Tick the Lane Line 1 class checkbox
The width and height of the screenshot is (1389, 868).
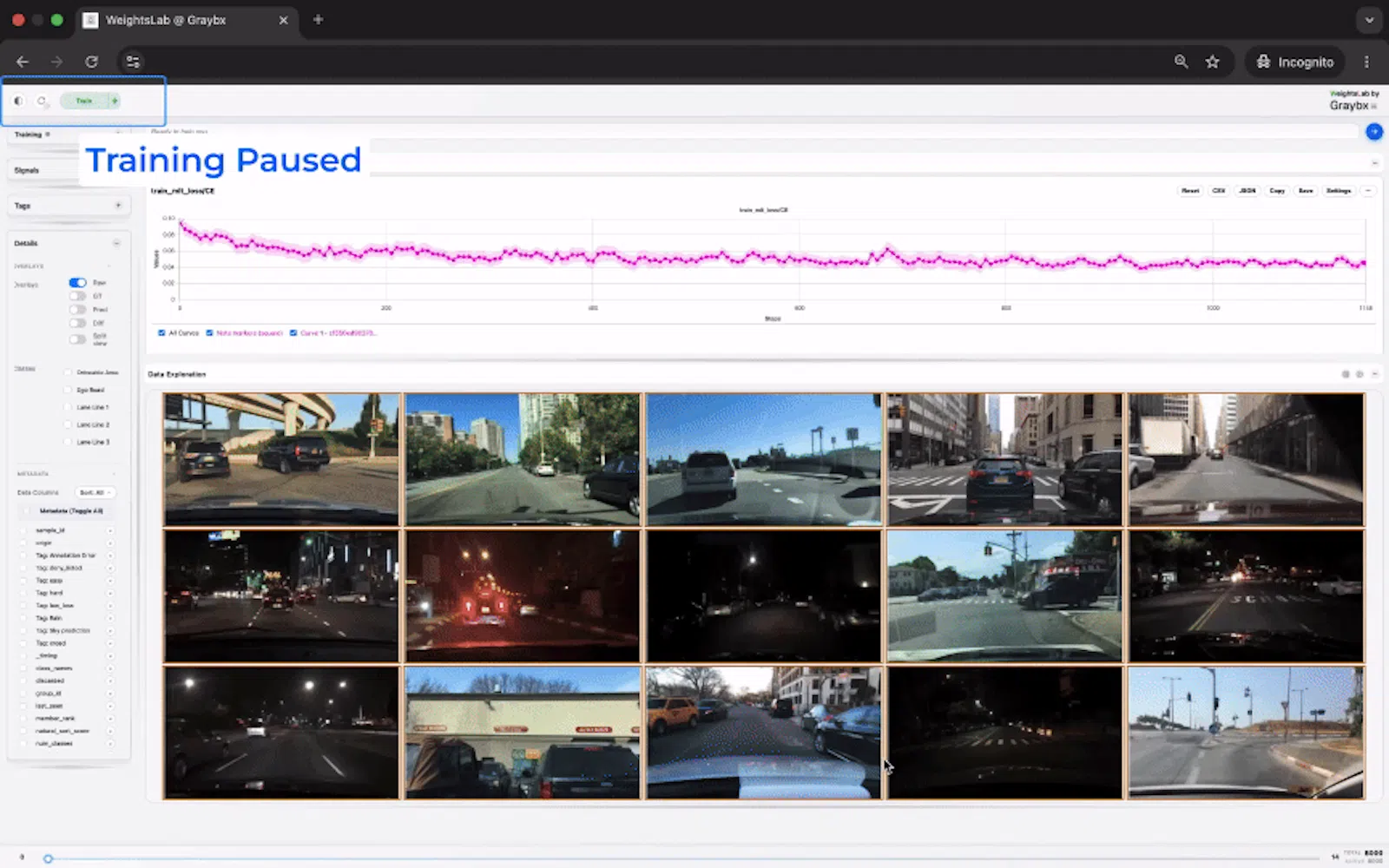(68, 407)
